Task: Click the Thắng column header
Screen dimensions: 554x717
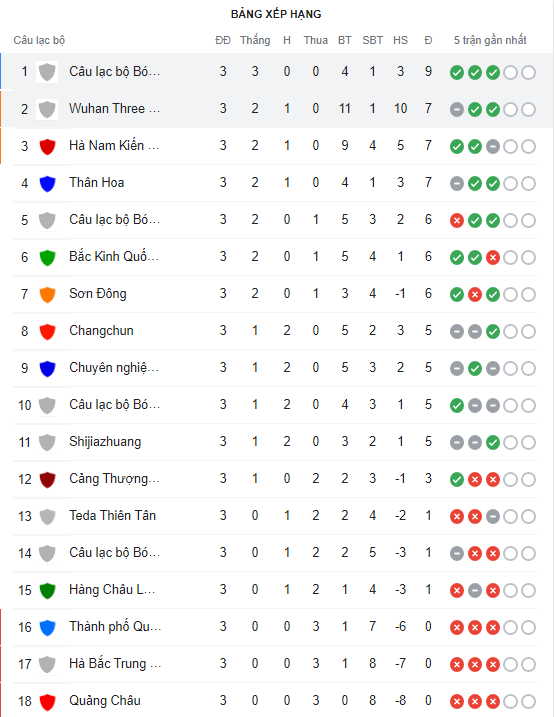Action: pos(255,40)
